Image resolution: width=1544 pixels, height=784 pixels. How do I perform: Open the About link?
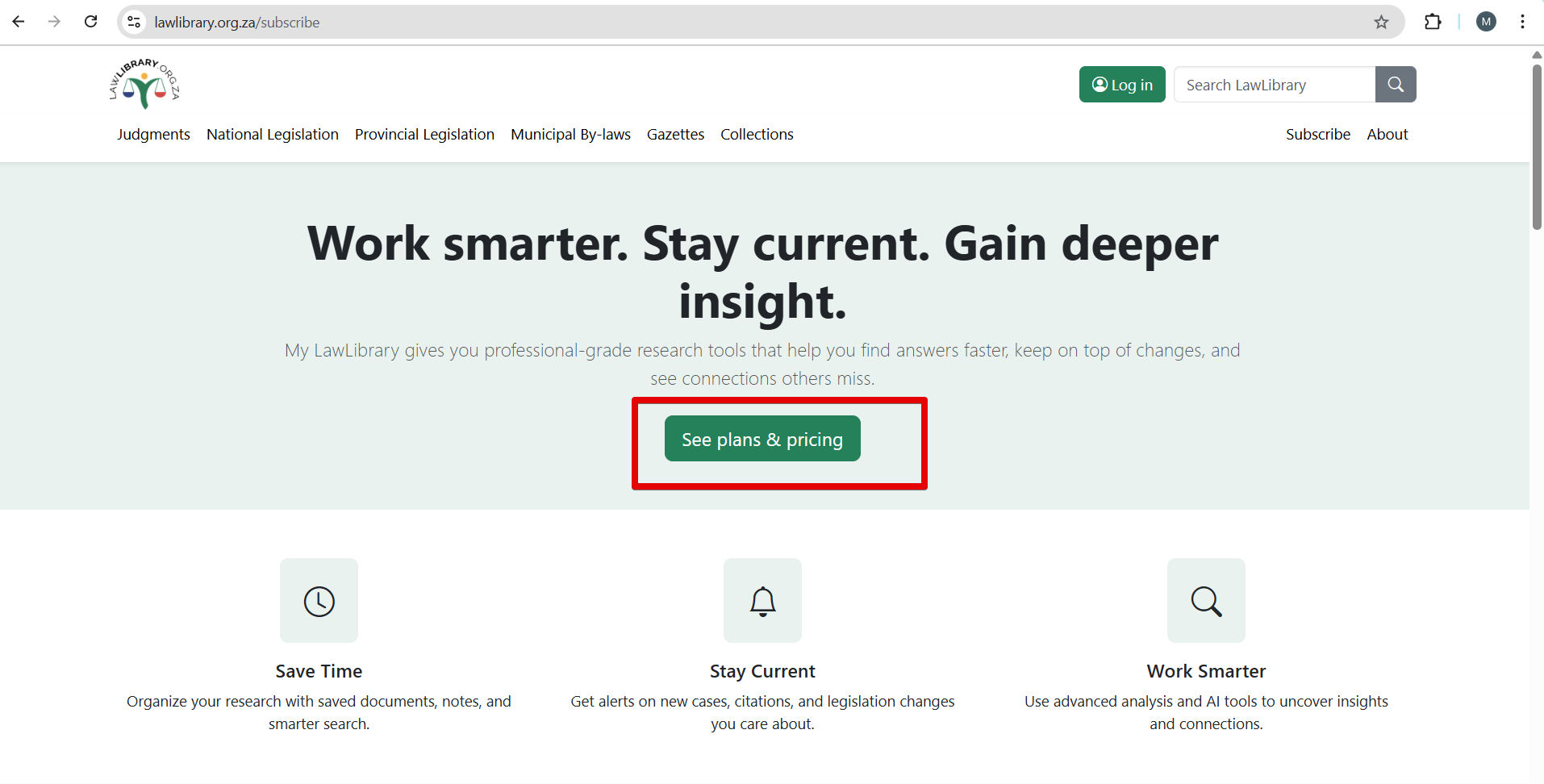coord(1387,135)
